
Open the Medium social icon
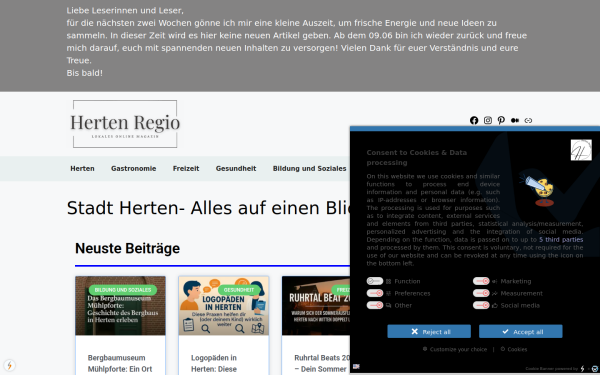tap(515, 121)
